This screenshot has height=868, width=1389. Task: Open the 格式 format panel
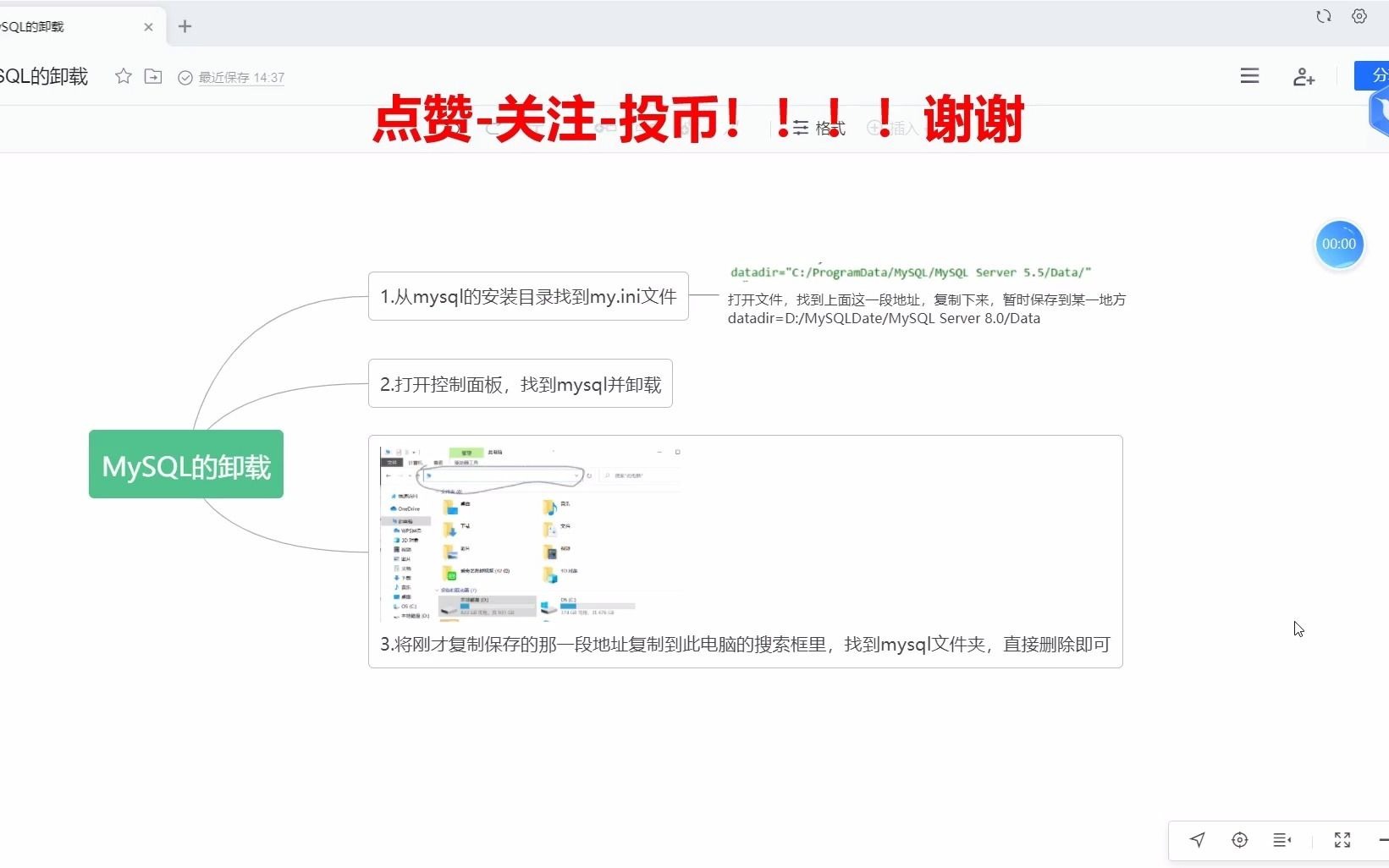(819, 129)
